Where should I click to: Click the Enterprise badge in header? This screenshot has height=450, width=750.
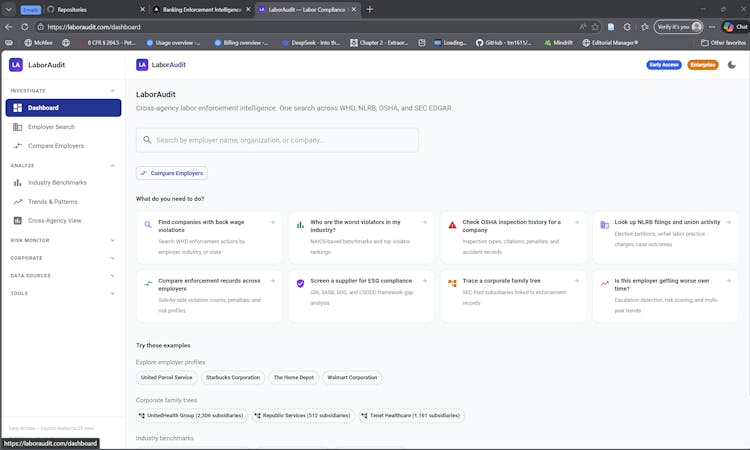(703, 65)
